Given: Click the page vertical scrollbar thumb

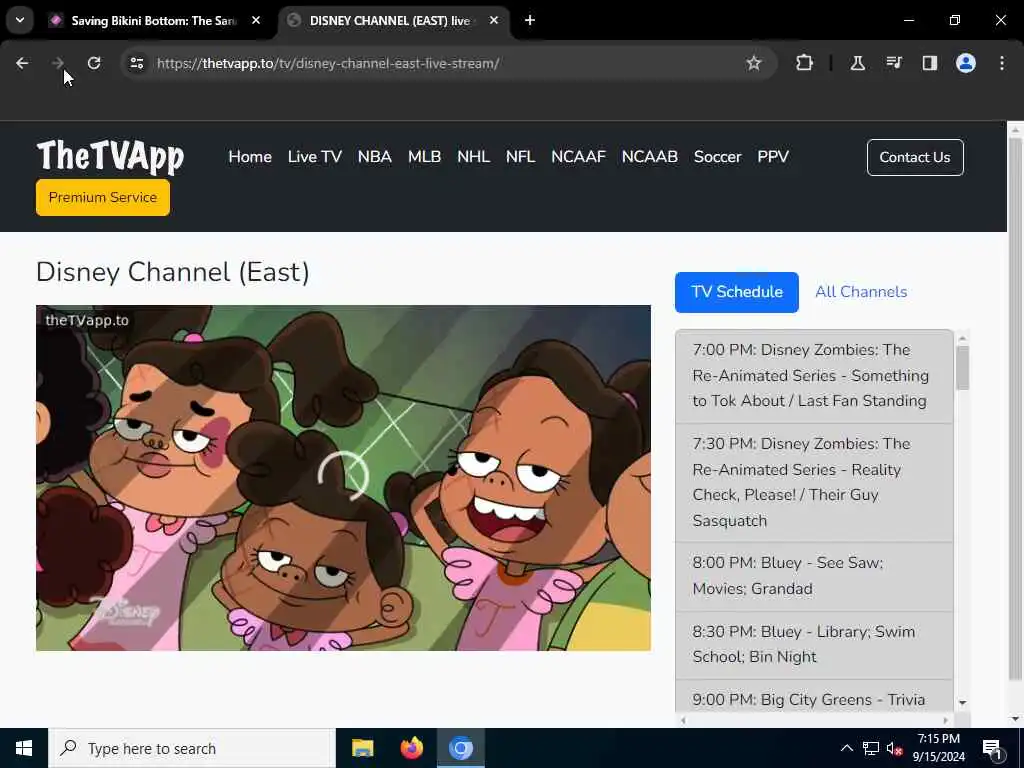Looking at the screenshot, I should point(1016,408).
